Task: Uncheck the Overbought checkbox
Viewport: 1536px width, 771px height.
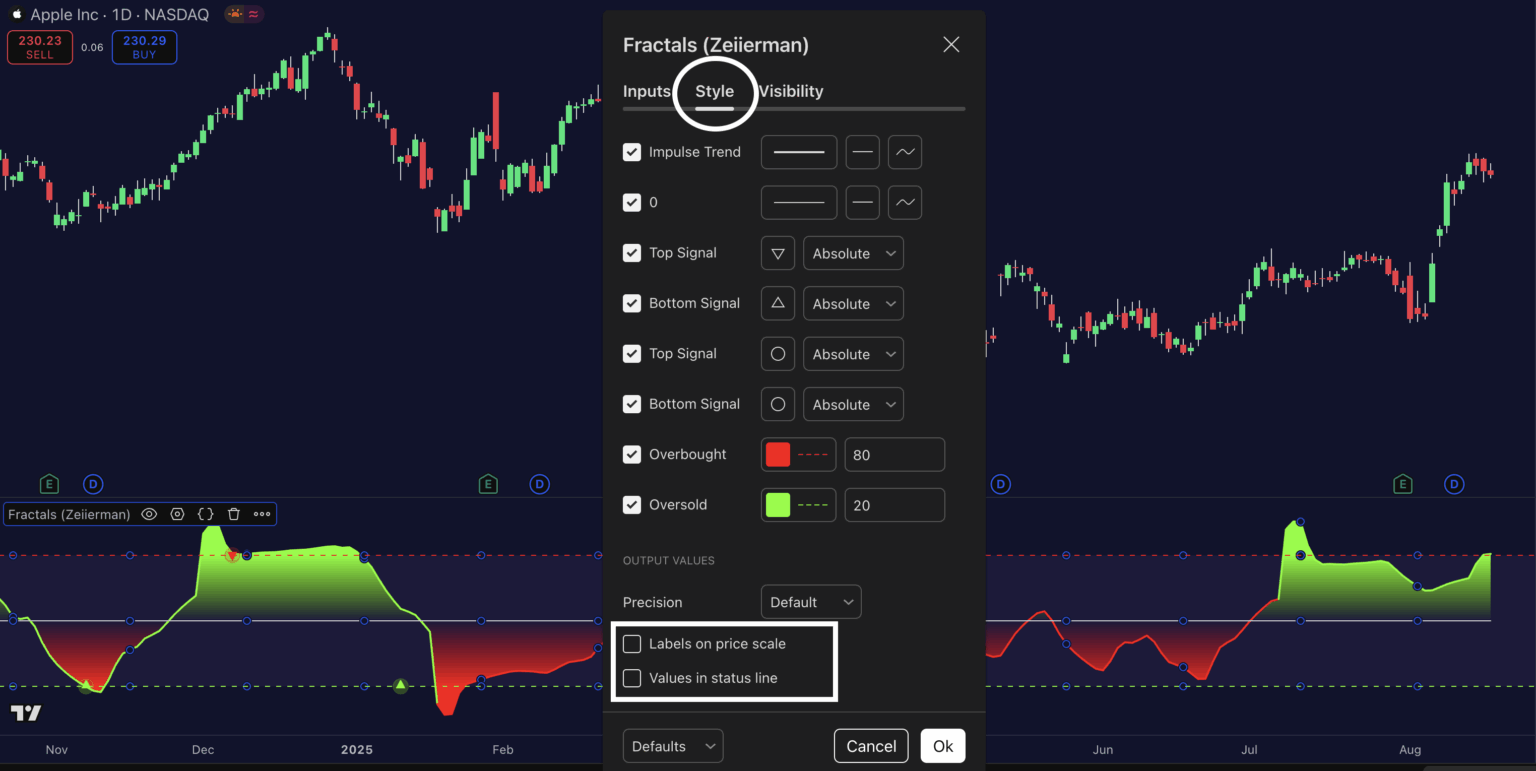Action: (632, 454)
